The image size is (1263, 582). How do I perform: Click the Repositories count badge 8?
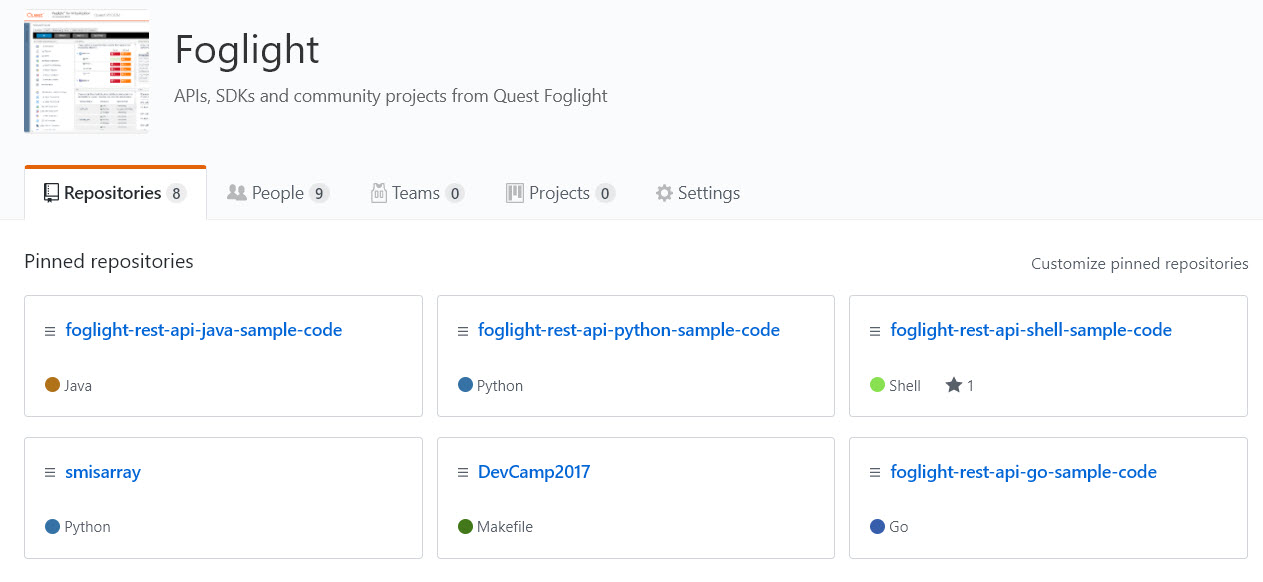[176, 194]
